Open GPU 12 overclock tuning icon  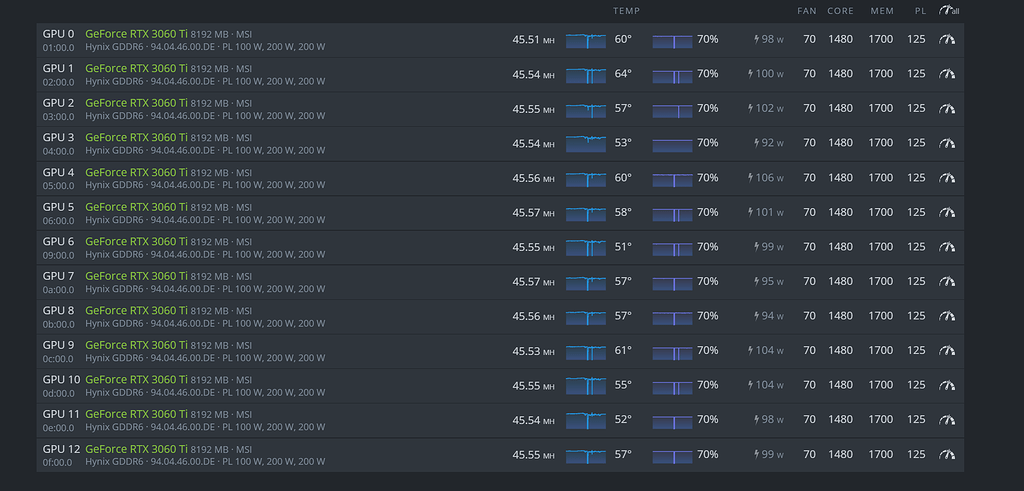[x=947, y=454]
